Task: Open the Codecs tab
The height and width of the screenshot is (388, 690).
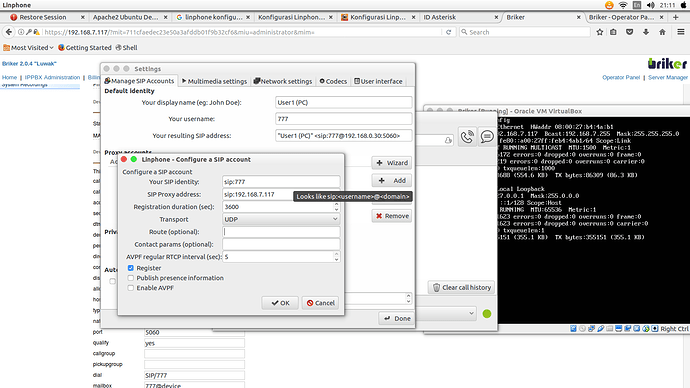Action: point(333,81)
